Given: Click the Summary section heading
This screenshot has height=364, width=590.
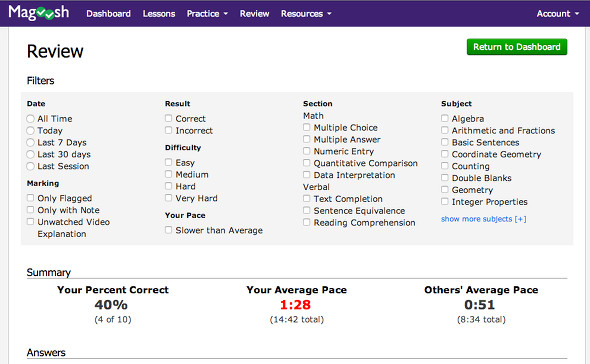Looking at the screenshot, I should point(49,273).
